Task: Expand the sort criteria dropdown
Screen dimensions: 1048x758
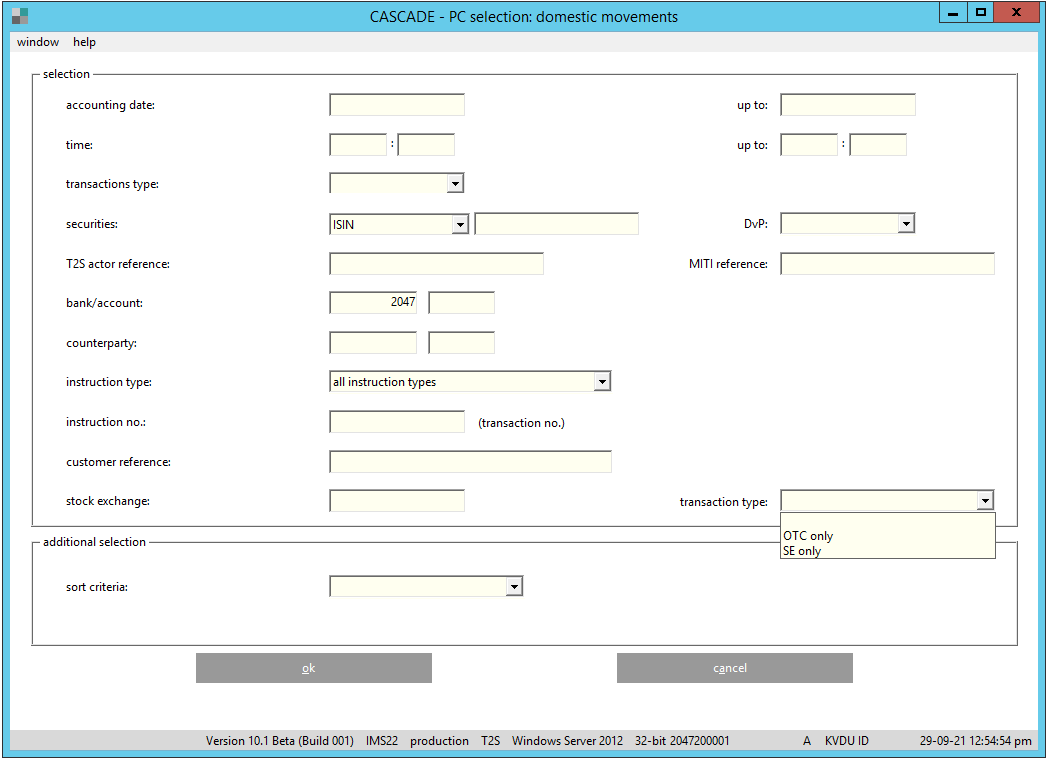Action: (x=514, y=587)
